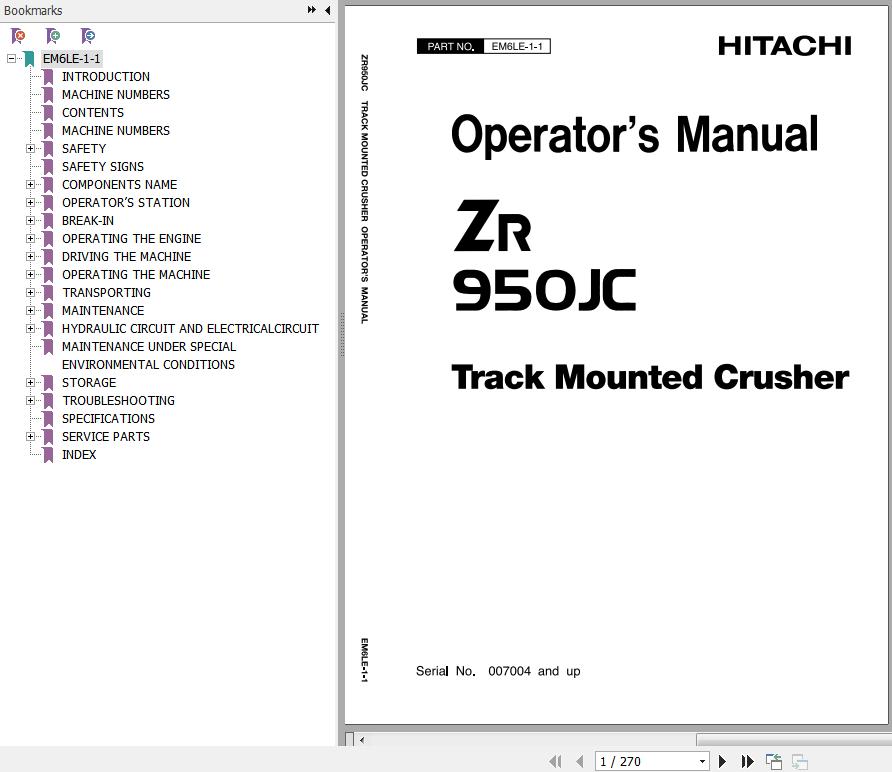
Task: Expand the OPERATOR'S STATION bookmark
Action: pyautogui.click(x=30, y=203)
